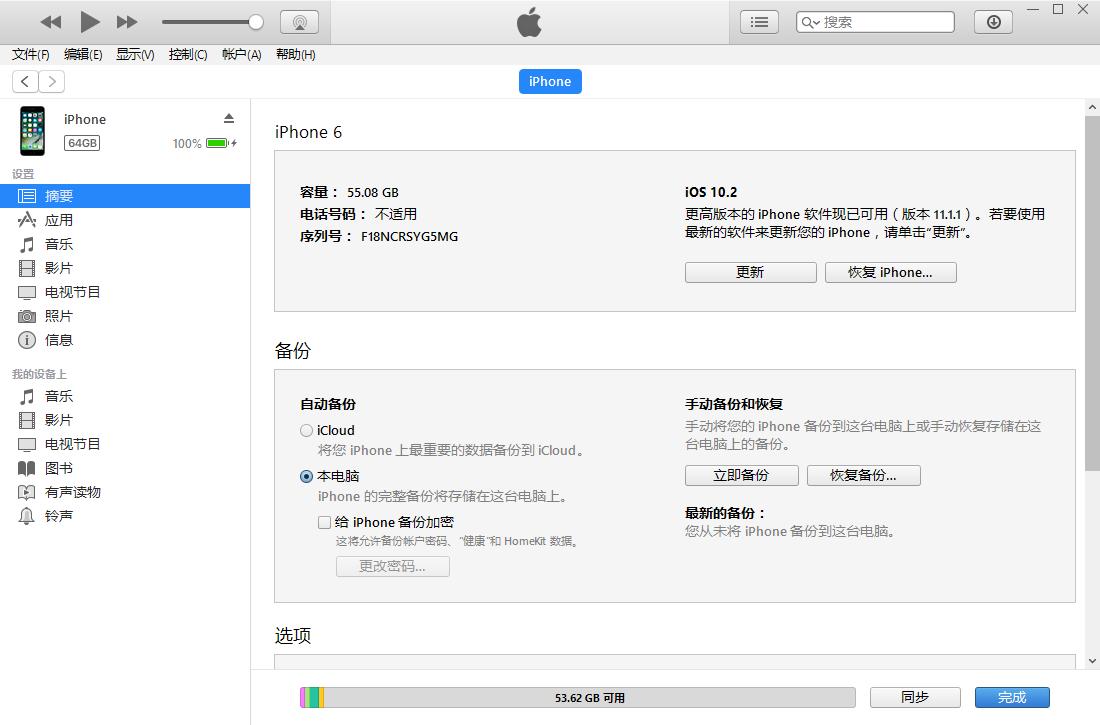Viewport: 1100px width, 725px height.
Task: Switch to the iPhone tab
Action: point(549,81)
